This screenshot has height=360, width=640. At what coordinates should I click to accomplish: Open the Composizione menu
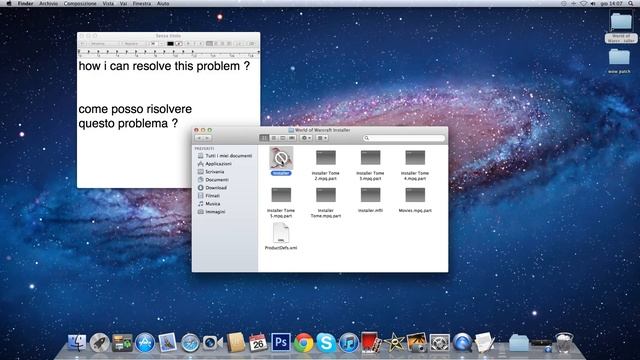[80, 3]
